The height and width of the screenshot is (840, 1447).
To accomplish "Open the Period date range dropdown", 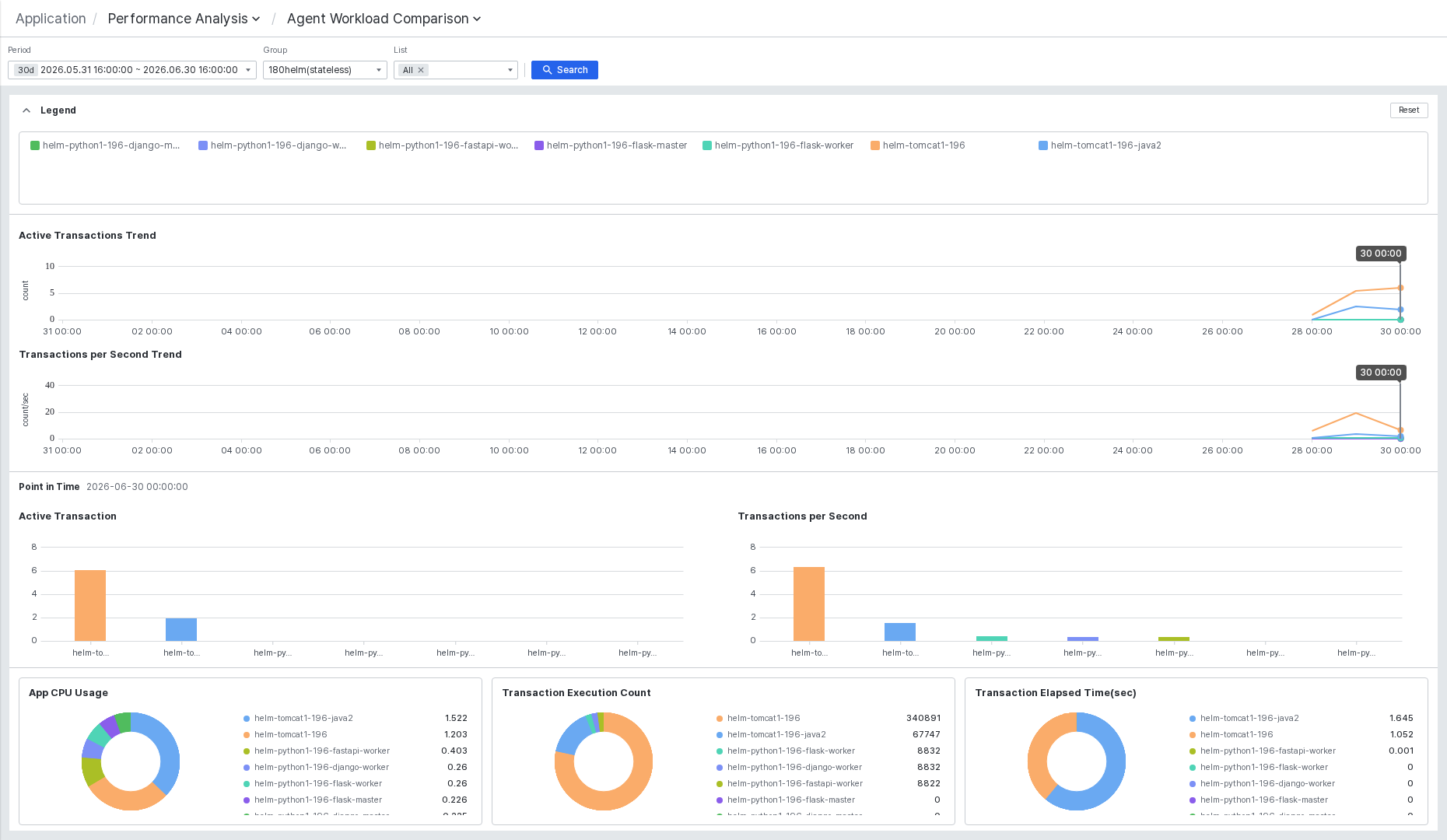I will point(132,70).
